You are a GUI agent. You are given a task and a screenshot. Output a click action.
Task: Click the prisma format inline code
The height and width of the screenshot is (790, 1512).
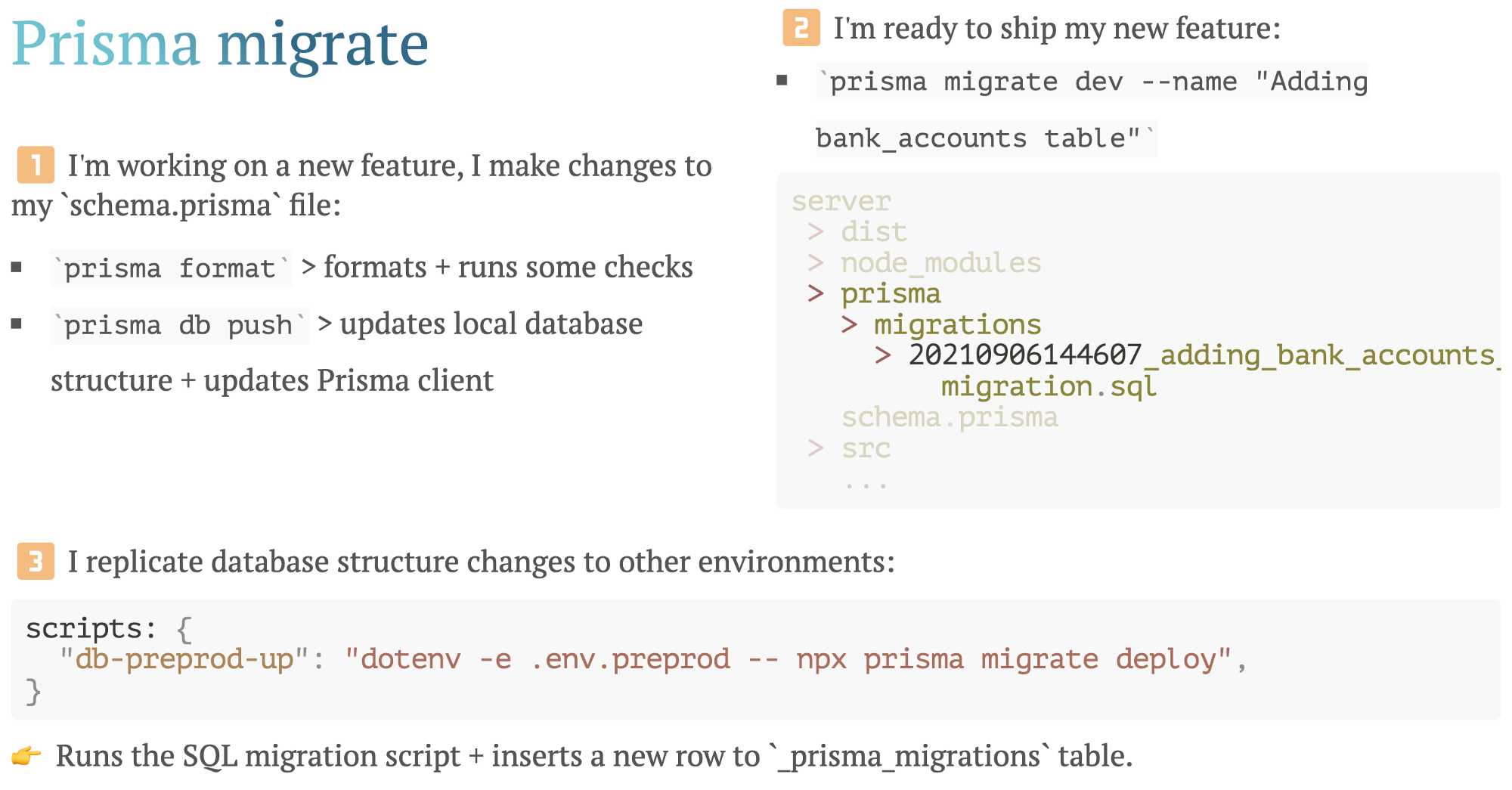click(171, 268)
